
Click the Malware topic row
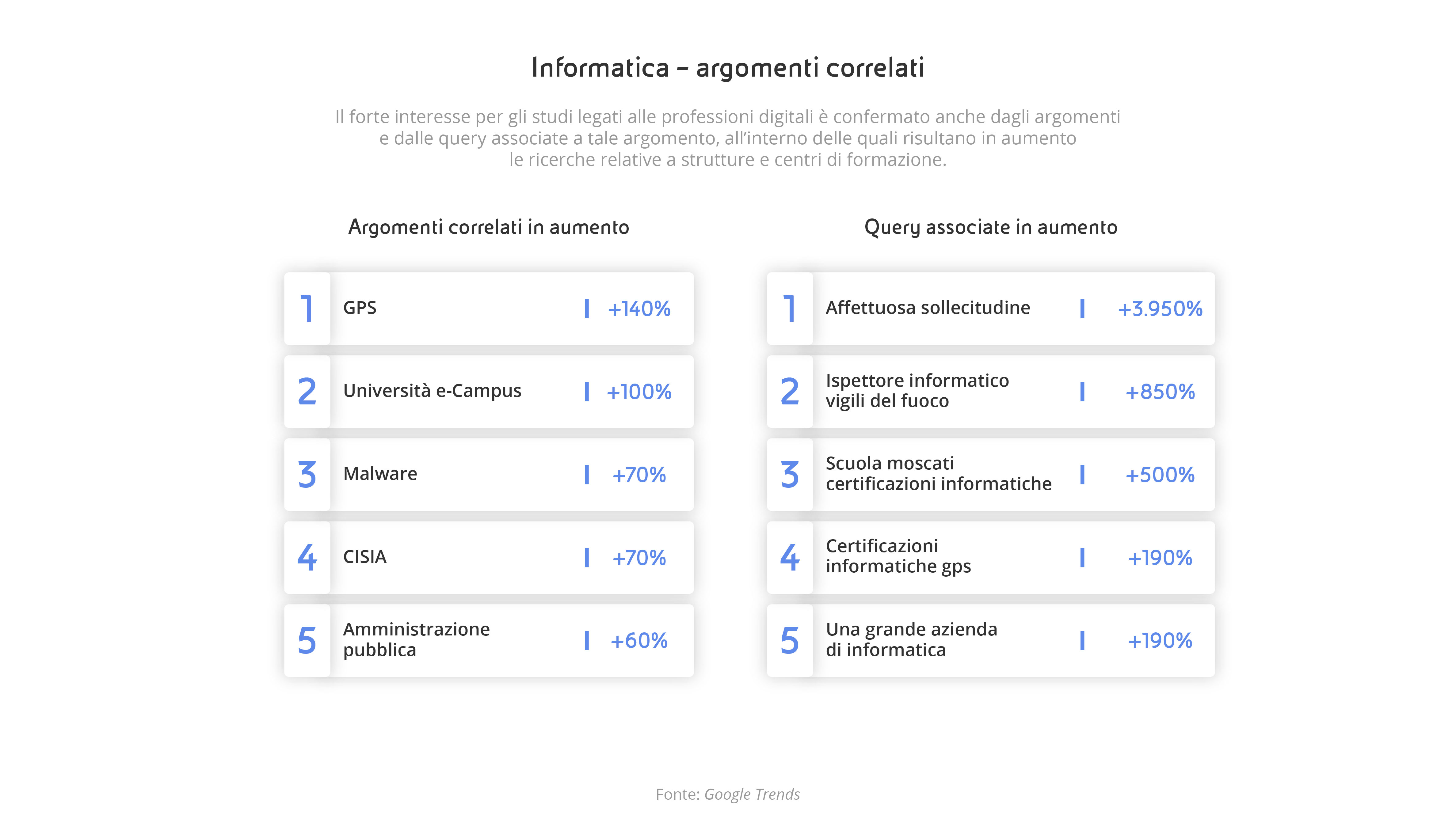(x=380, y=474)
